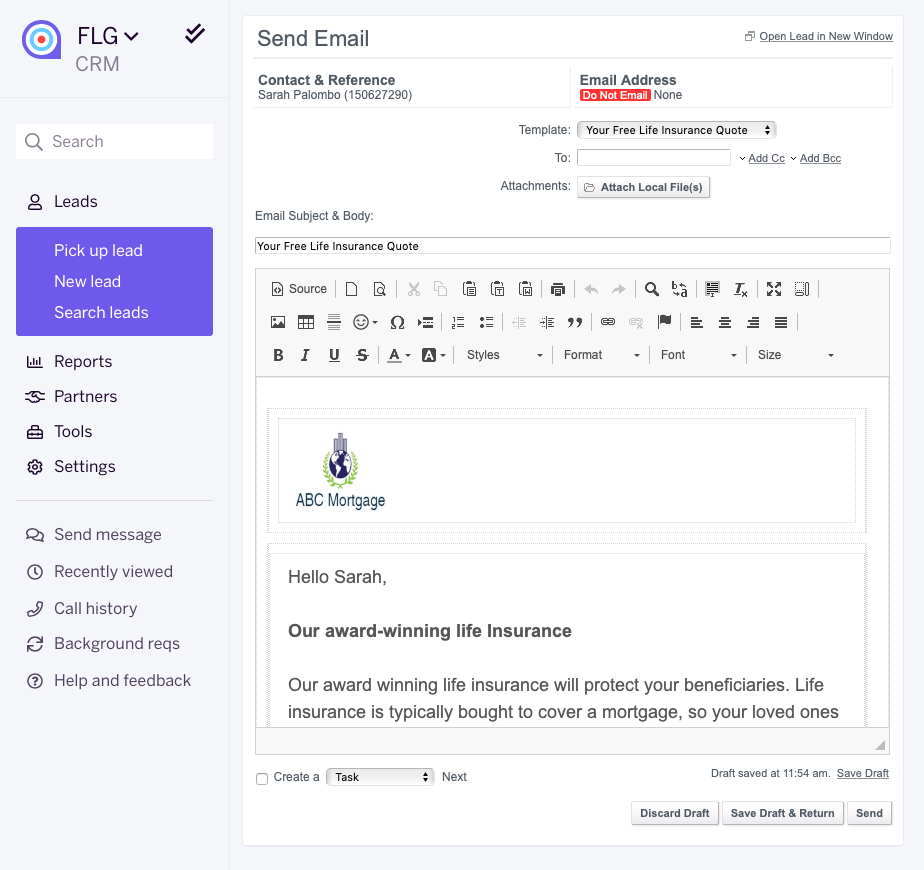Insert a numbered list
Screen dimensions: 924x870
[458, 322]
